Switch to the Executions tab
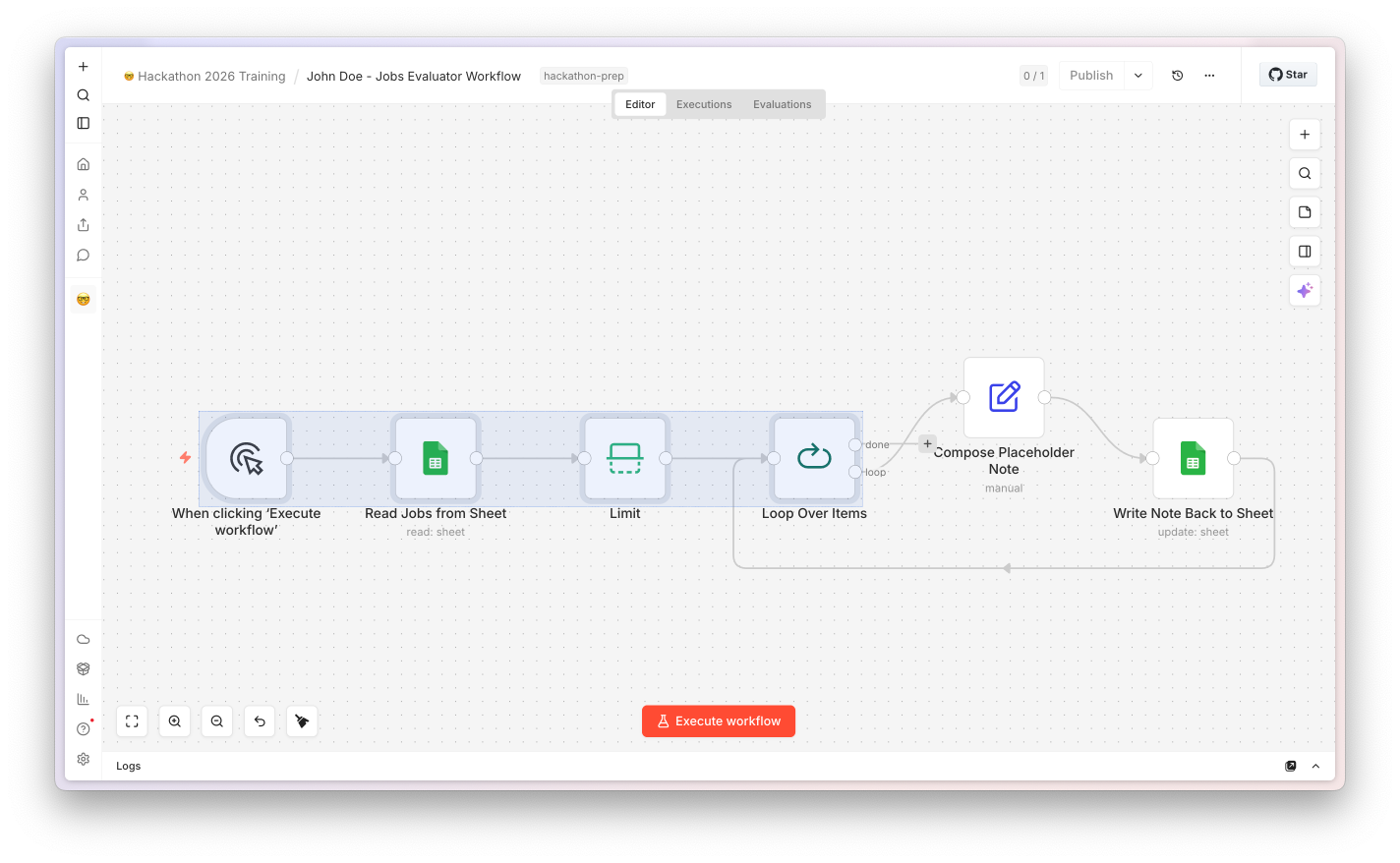The image size is (1400, 863). tap(704, 104)
